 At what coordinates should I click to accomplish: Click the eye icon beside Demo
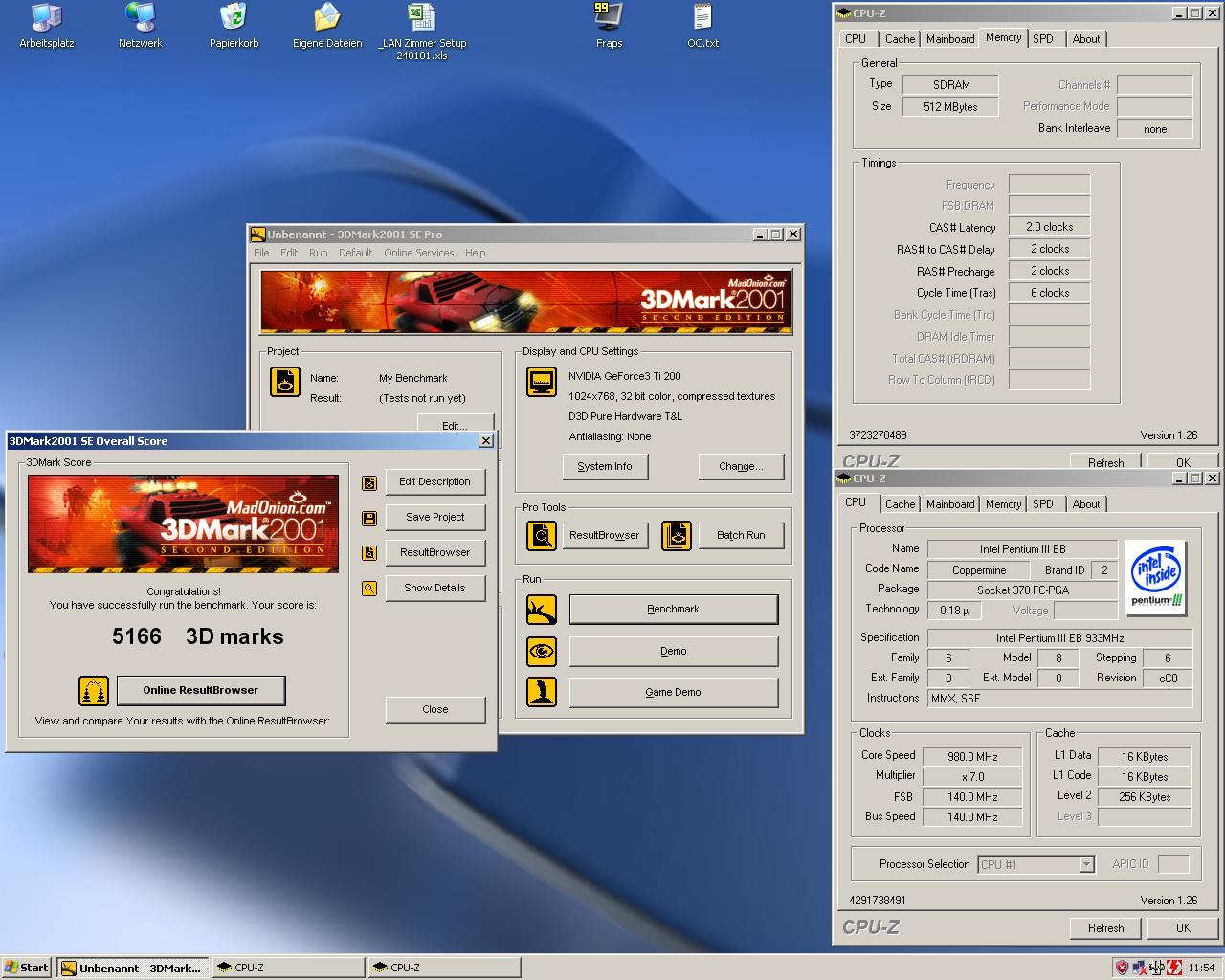[542, 652]
